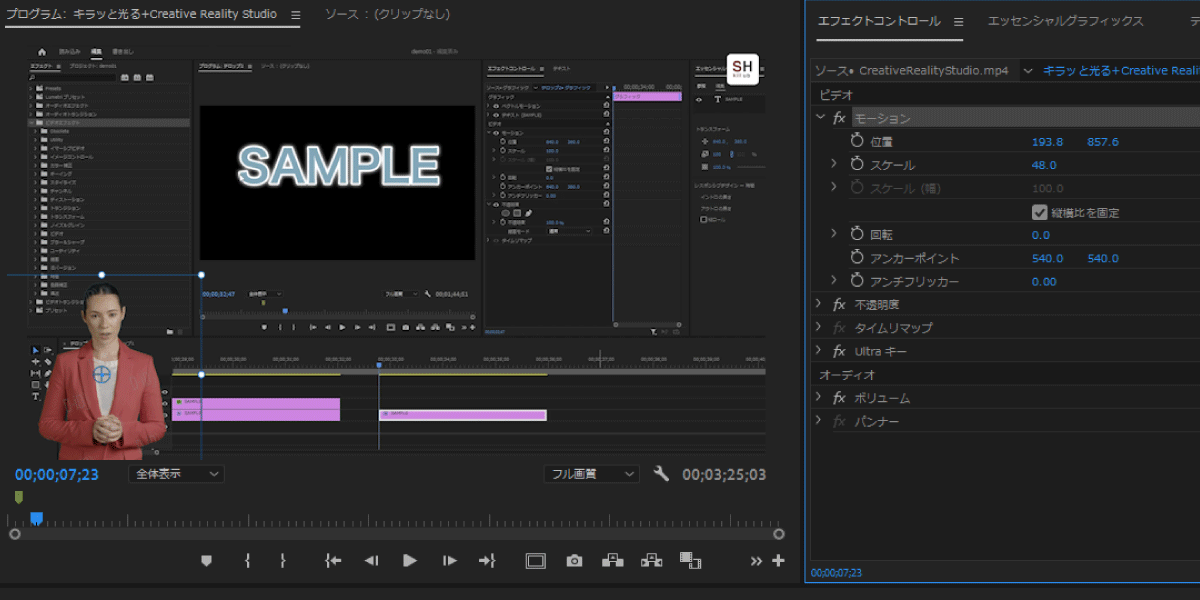Open the 全体表示 zoom level dropdown
The height and width of the screenshot is (600, 1200).
(x=176, y=474)
